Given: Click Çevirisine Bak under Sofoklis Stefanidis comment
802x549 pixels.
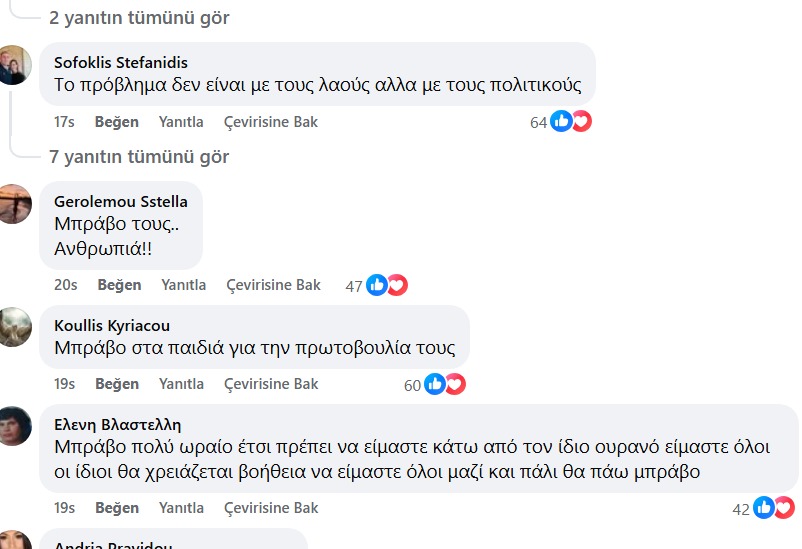Looking at the screenshot, I should [x=271, y=122].
